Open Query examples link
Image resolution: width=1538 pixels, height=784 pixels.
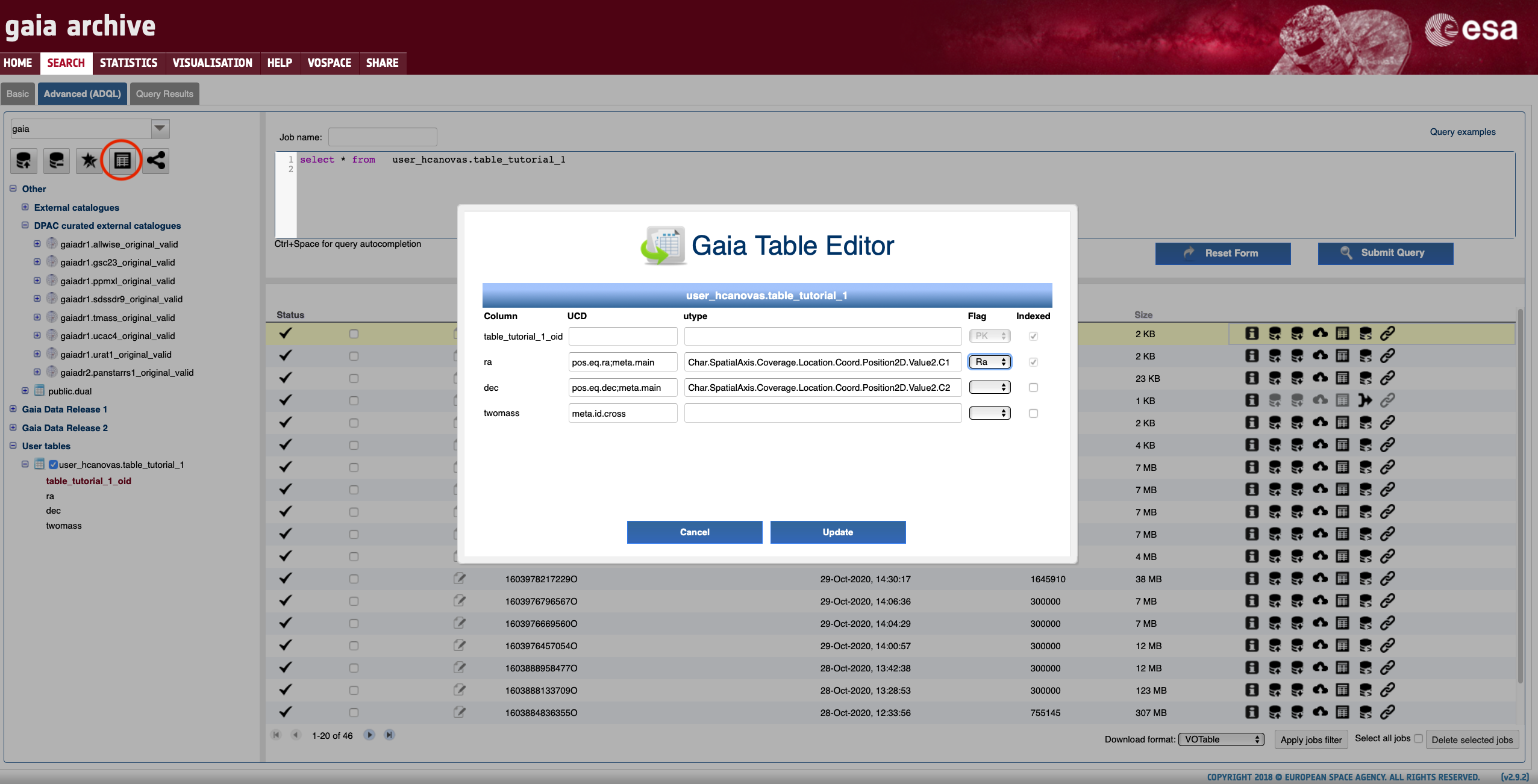coord(1463,132)
